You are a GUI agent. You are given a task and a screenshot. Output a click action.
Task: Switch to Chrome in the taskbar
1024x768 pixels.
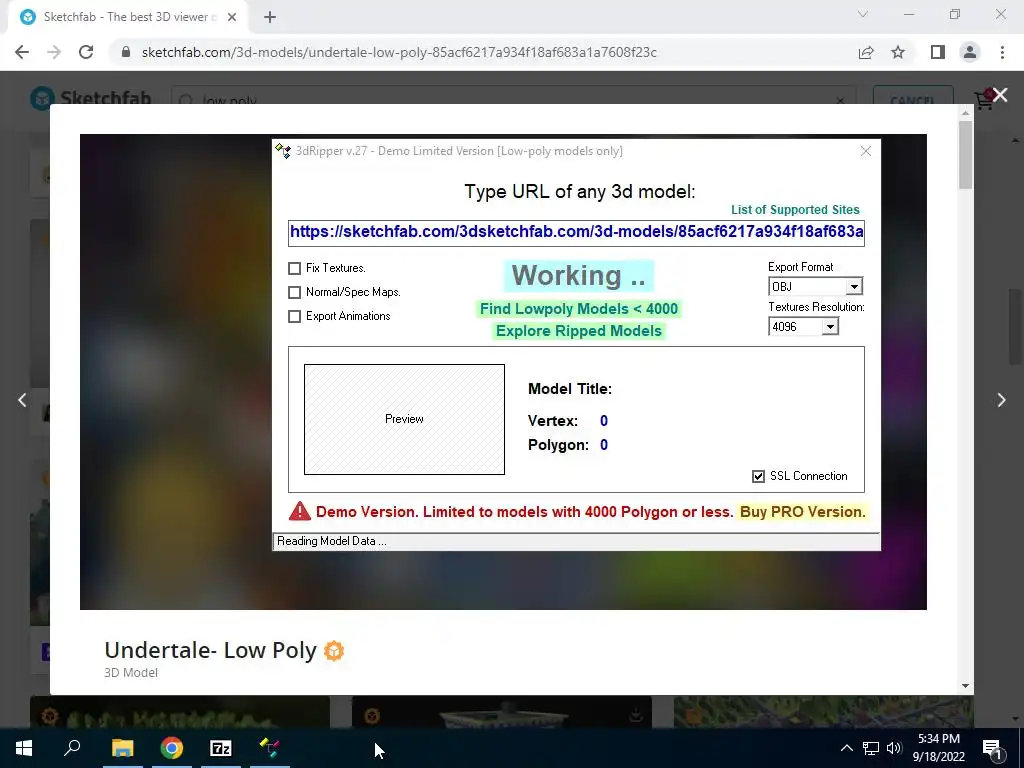click(172, 748)
